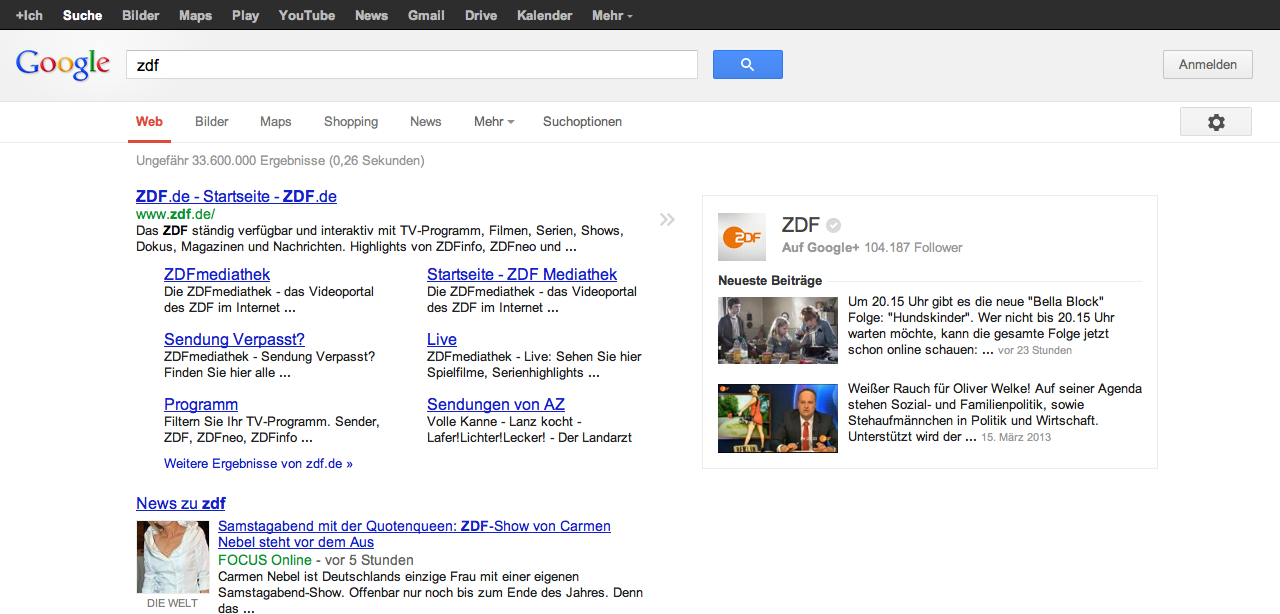1280x614 pixels.
Task: Click the blue magnifier search button
Action: [x=747, y=65]
